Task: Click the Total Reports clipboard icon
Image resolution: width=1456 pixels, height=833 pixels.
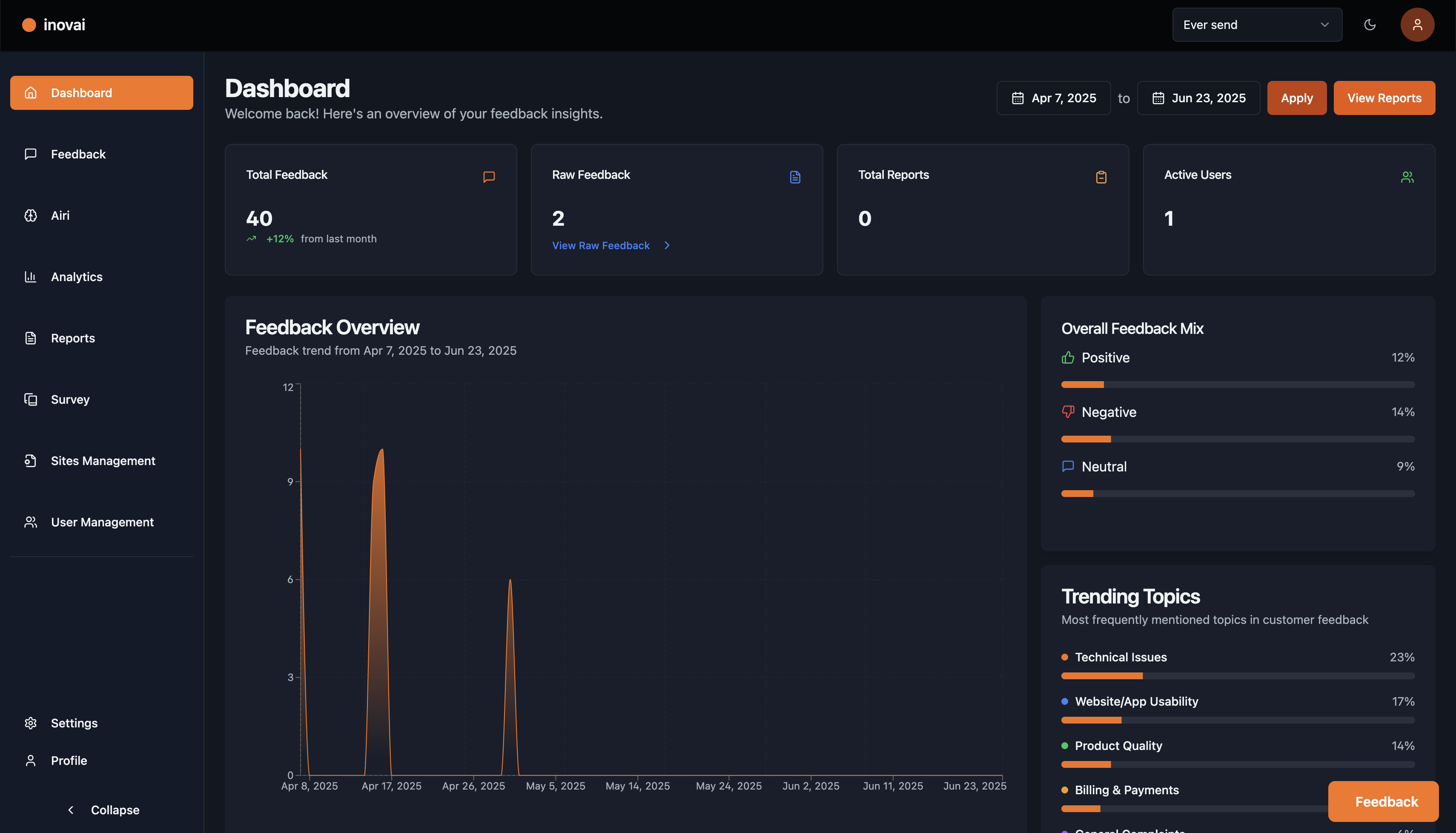Action: [1101, 177]
